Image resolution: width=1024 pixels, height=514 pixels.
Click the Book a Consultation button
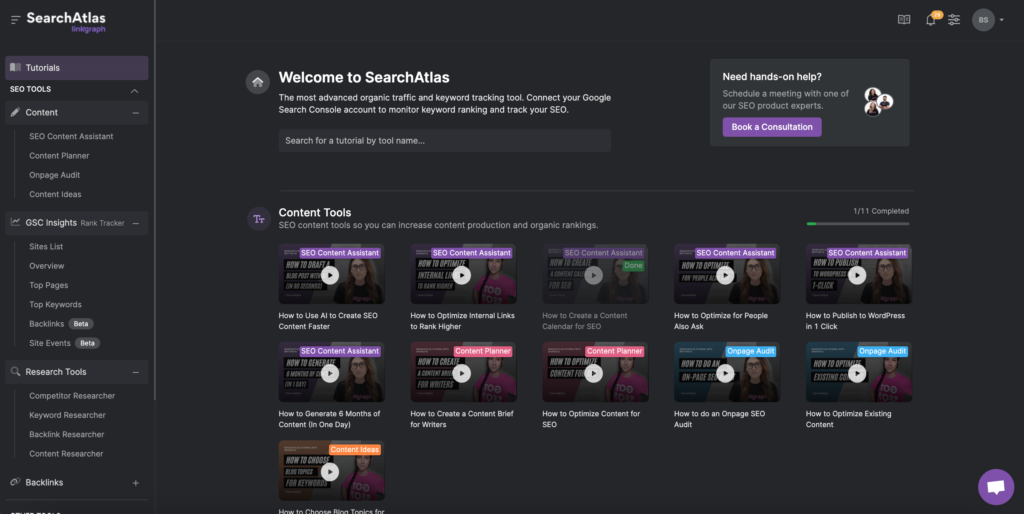click(x=772, y=127)
